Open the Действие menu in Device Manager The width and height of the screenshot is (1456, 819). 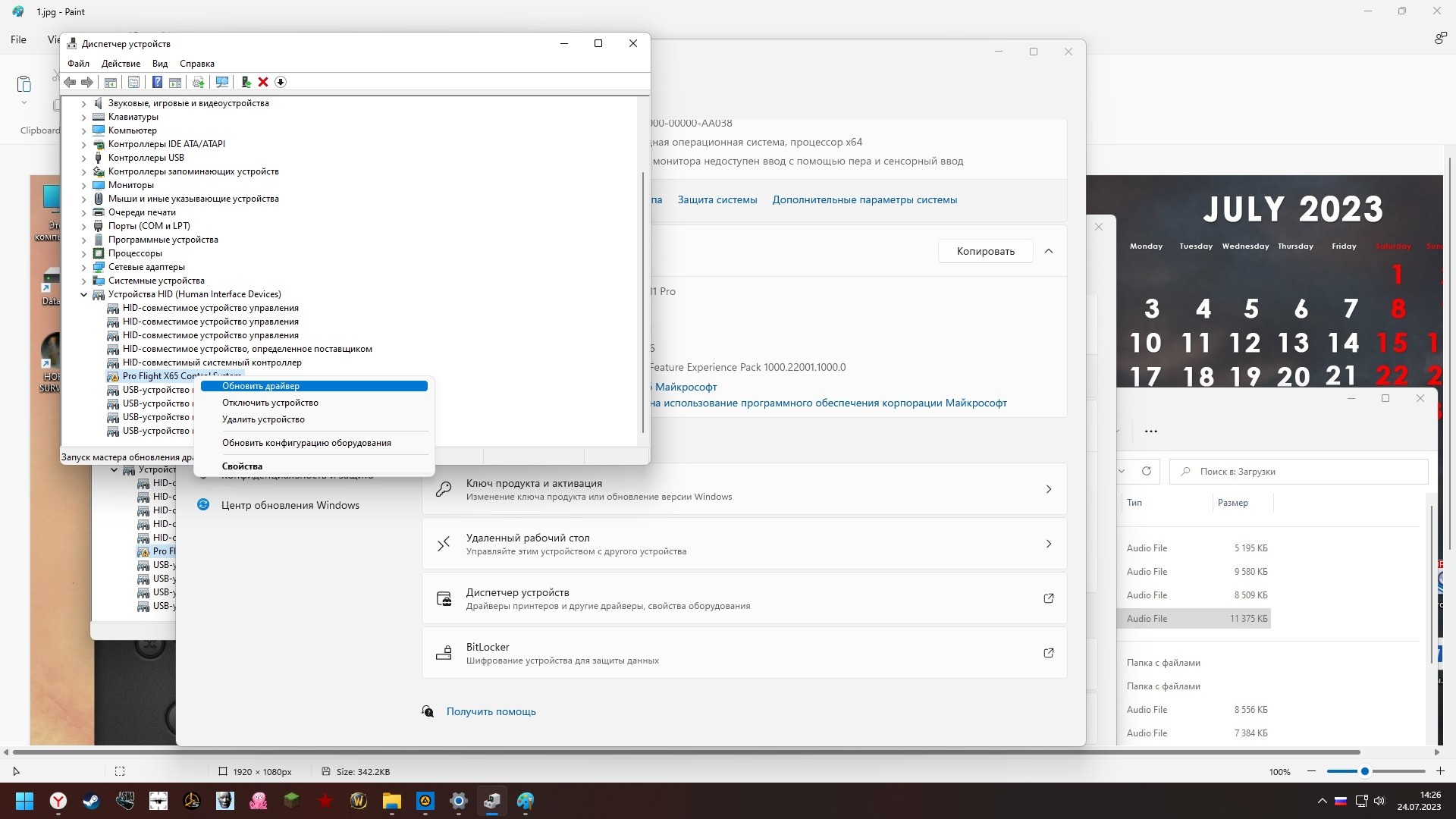121,64
